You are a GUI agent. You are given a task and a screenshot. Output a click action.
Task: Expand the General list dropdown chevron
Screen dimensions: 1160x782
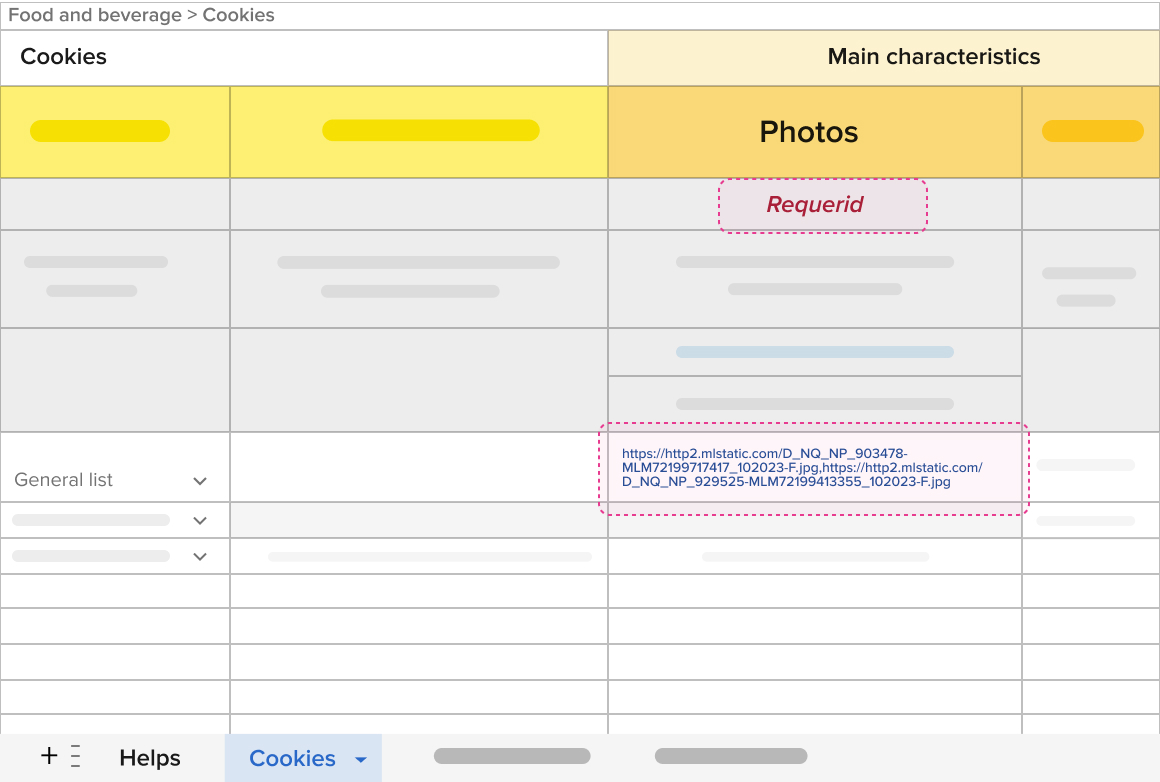click(200, 481)
